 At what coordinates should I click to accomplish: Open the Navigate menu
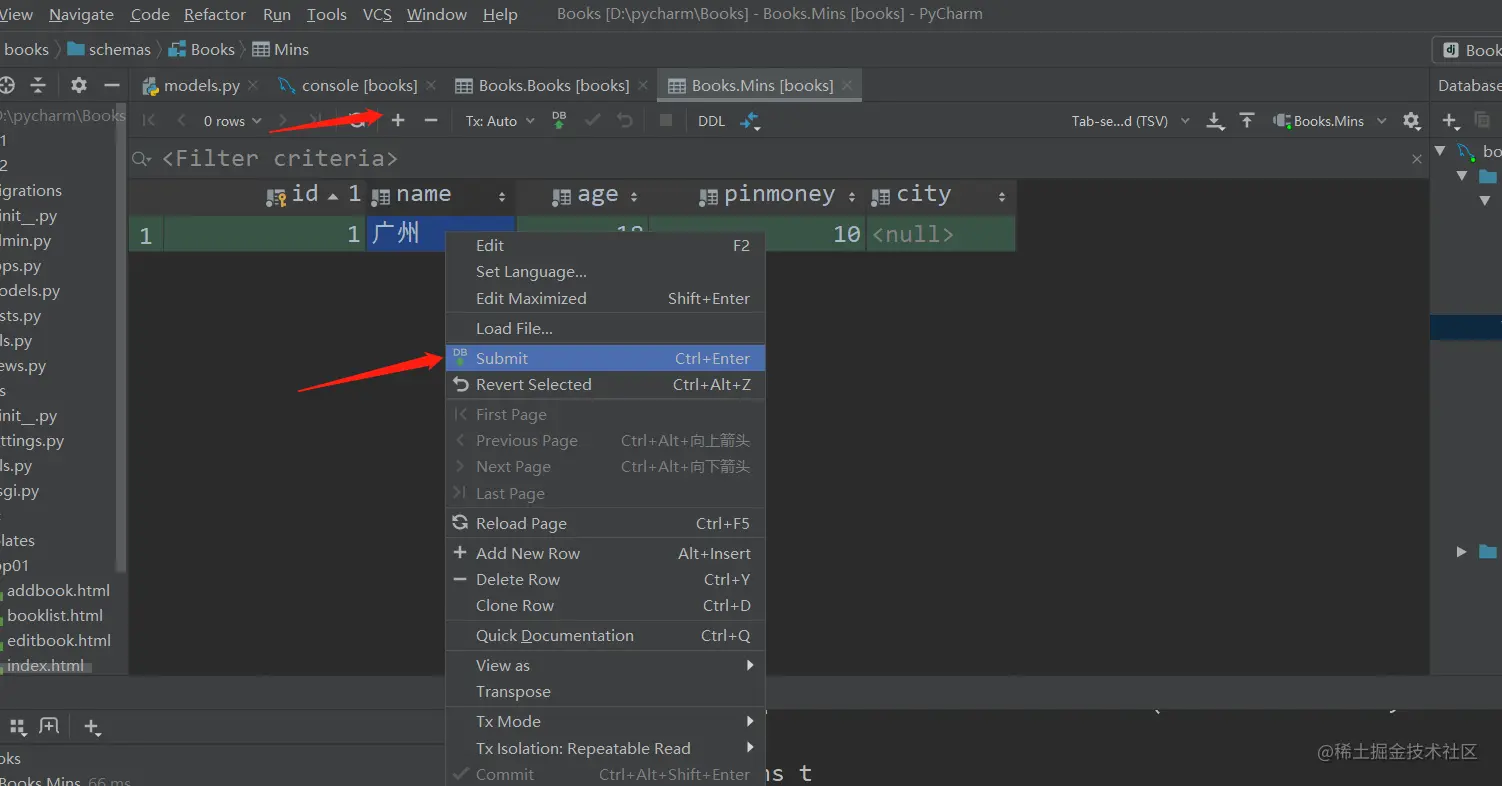pos(81,14)
